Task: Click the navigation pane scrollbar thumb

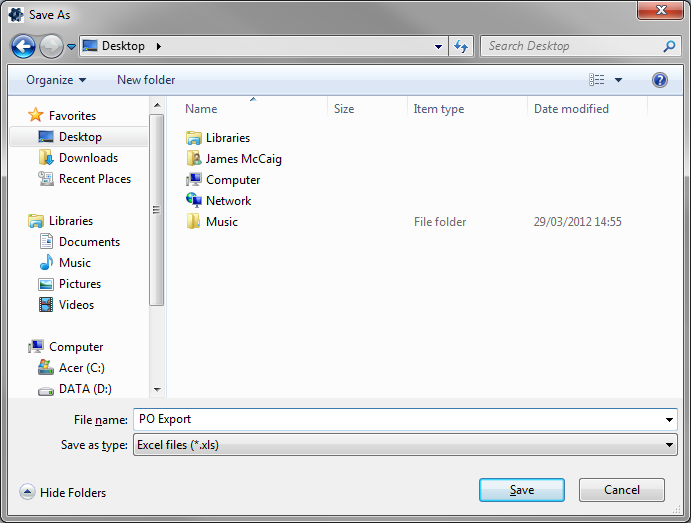Action: [x=156, y=210]
